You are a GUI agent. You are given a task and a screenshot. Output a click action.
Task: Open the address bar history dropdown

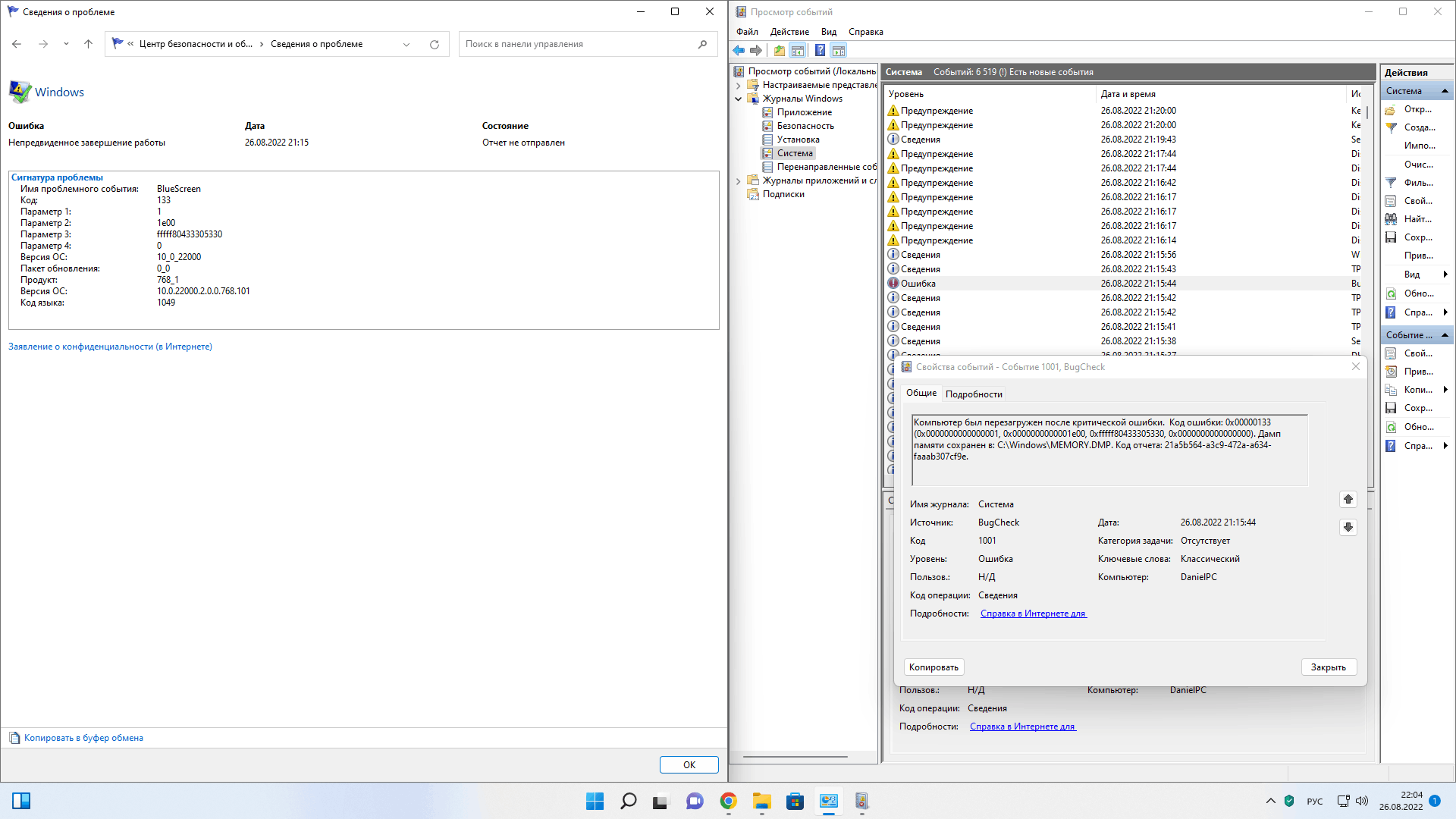pos(406,45)
